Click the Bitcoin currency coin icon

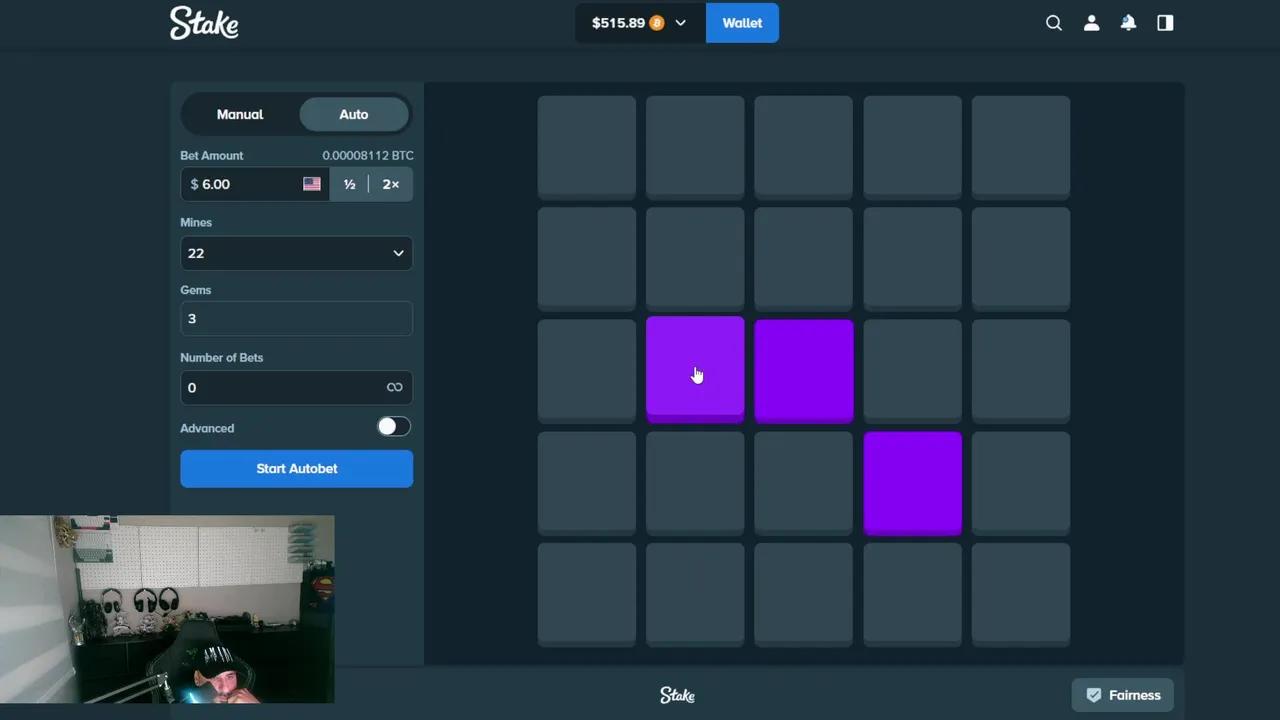point(657,23)
